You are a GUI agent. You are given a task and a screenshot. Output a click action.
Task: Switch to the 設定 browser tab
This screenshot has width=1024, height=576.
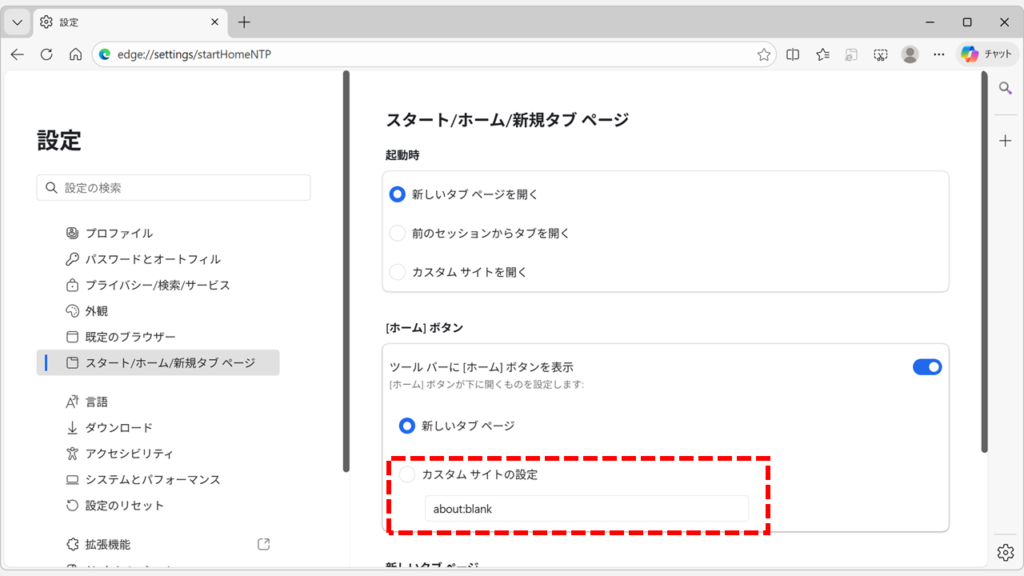[x=120, y=20]
